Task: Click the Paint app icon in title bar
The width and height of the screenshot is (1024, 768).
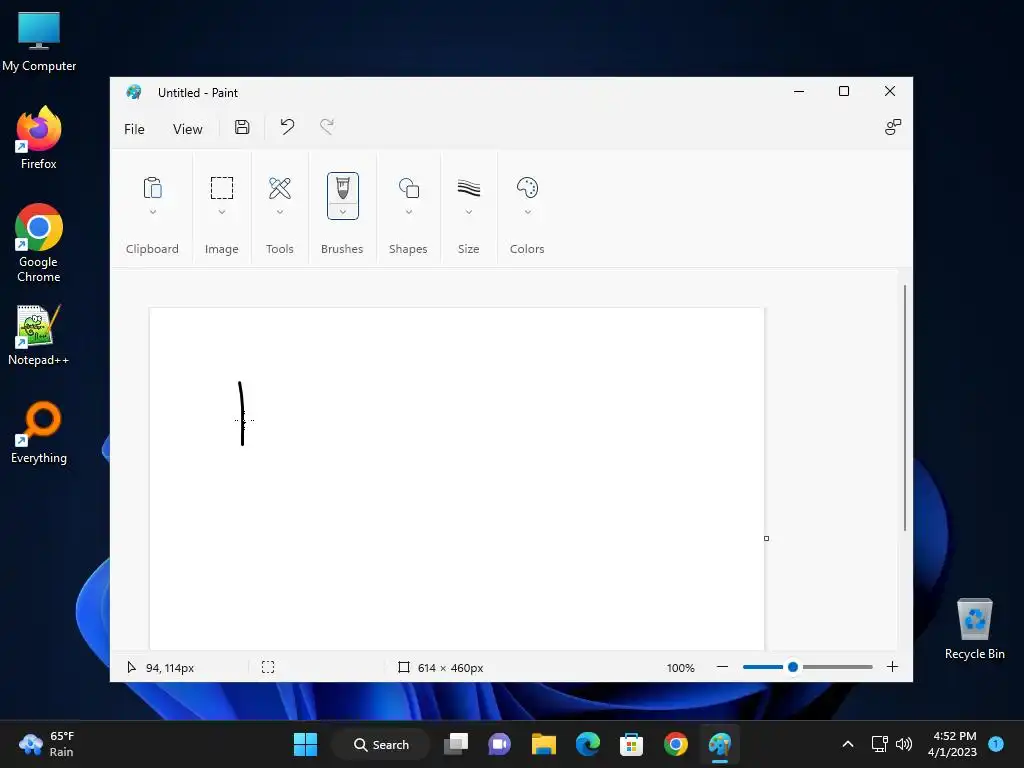Action: click(x=134, y=92)
